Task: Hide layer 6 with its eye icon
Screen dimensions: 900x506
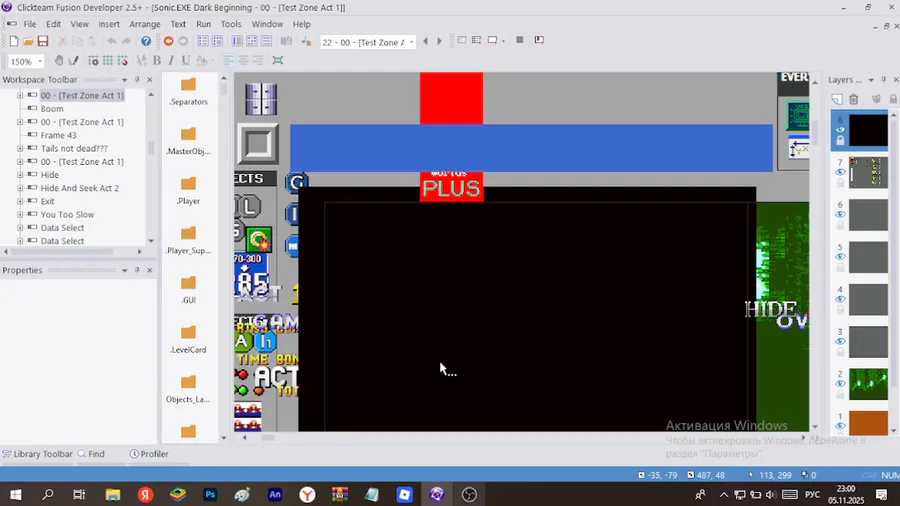Action: (840, 215)
